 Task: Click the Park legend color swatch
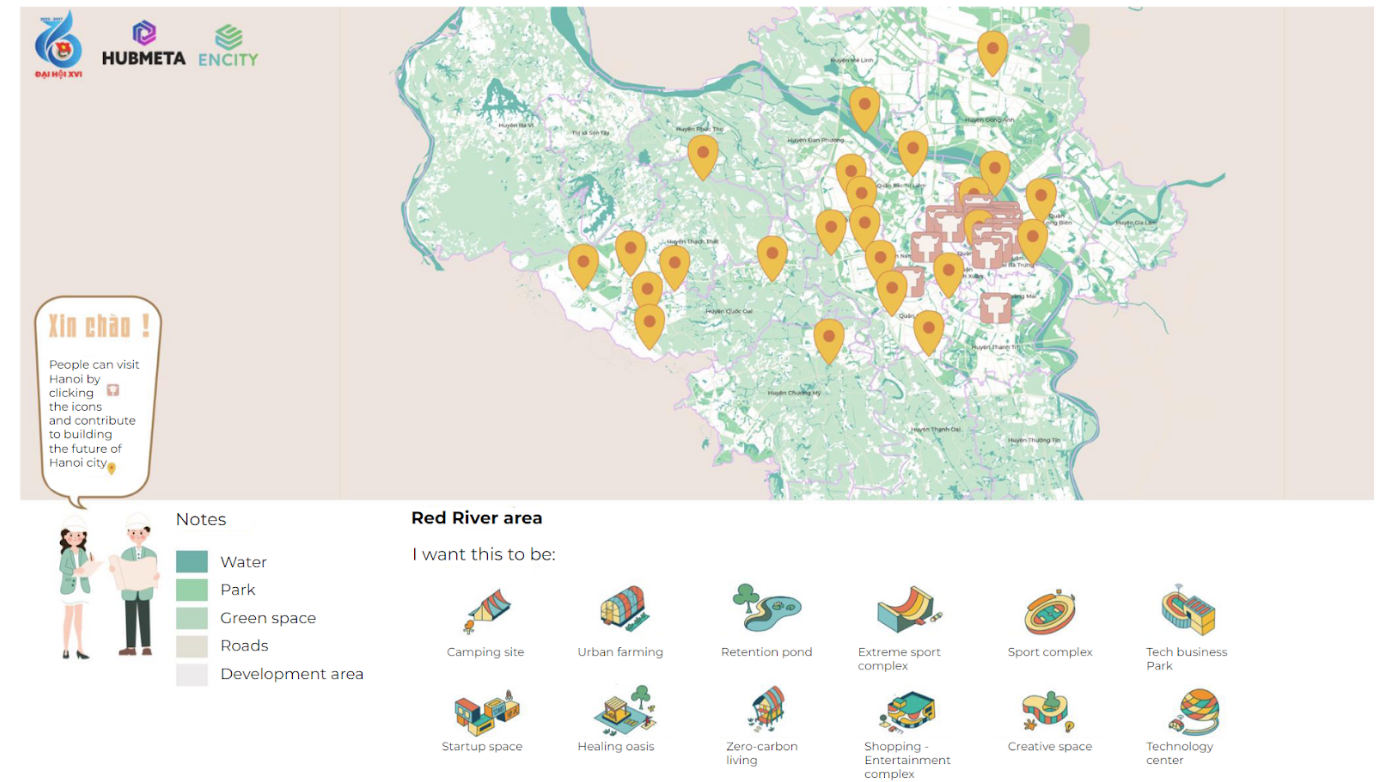click(192, 590)
